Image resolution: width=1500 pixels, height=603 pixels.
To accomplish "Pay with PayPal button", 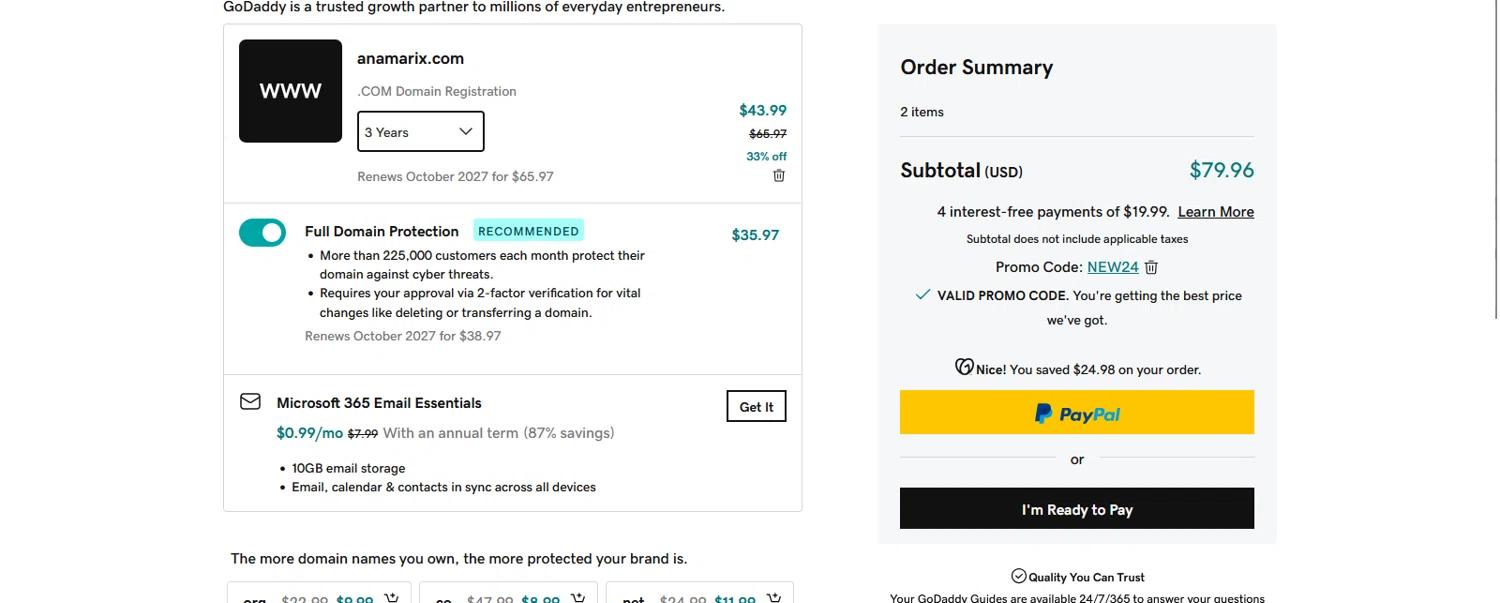I will 1076,412.
